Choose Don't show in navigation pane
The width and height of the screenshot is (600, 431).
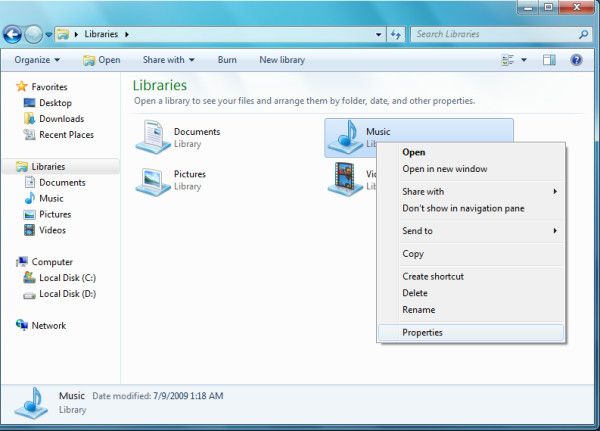point(471,208)
